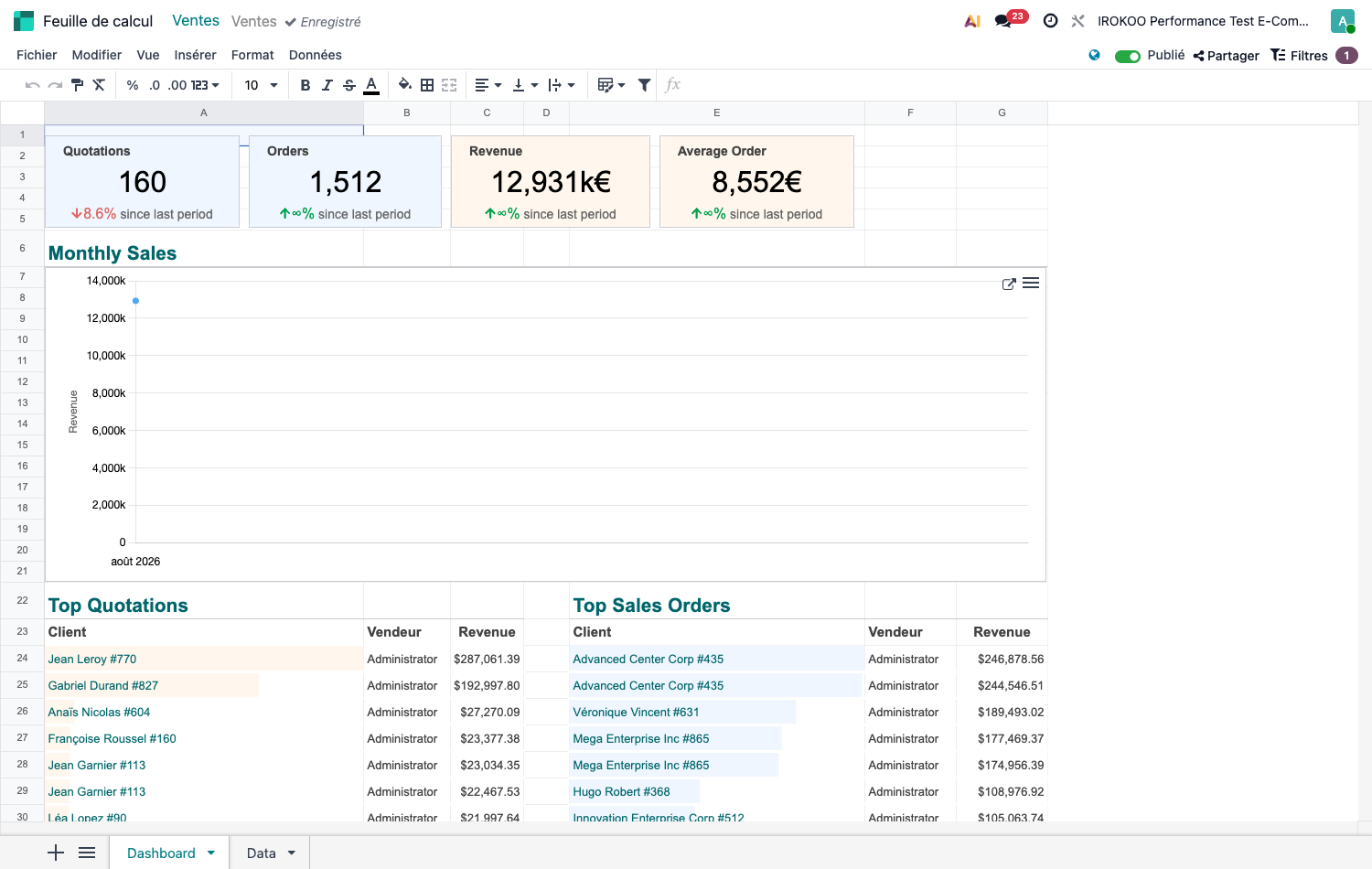Switch to the Data sheet tab
Screen dimensions: 1372x869
click(261, 853)
